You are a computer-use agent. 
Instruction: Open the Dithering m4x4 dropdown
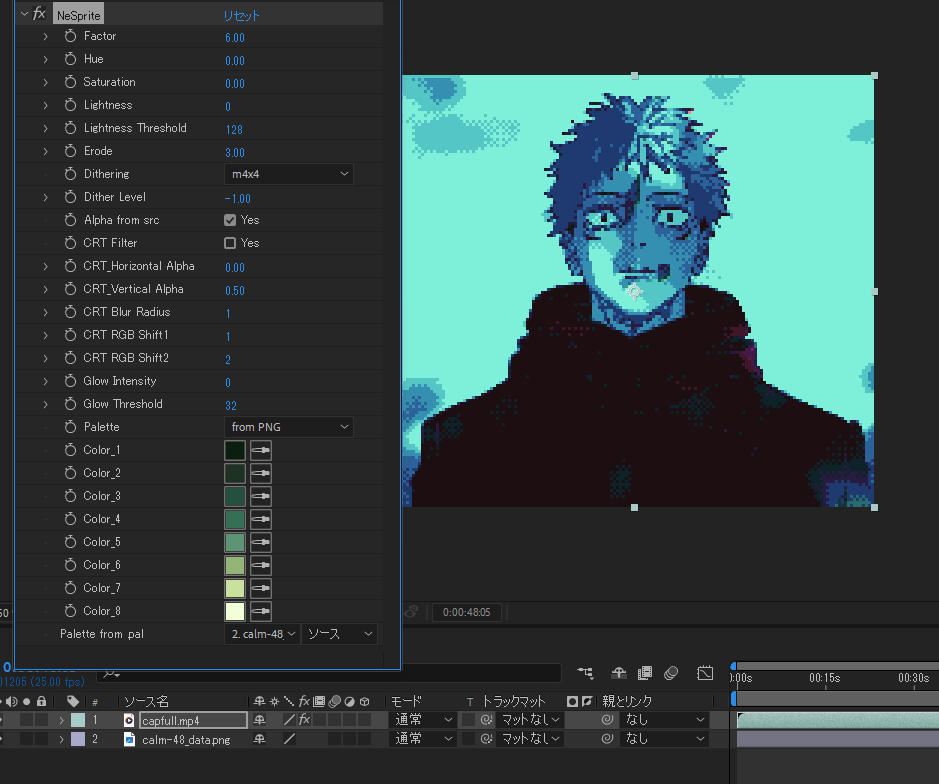289,174
